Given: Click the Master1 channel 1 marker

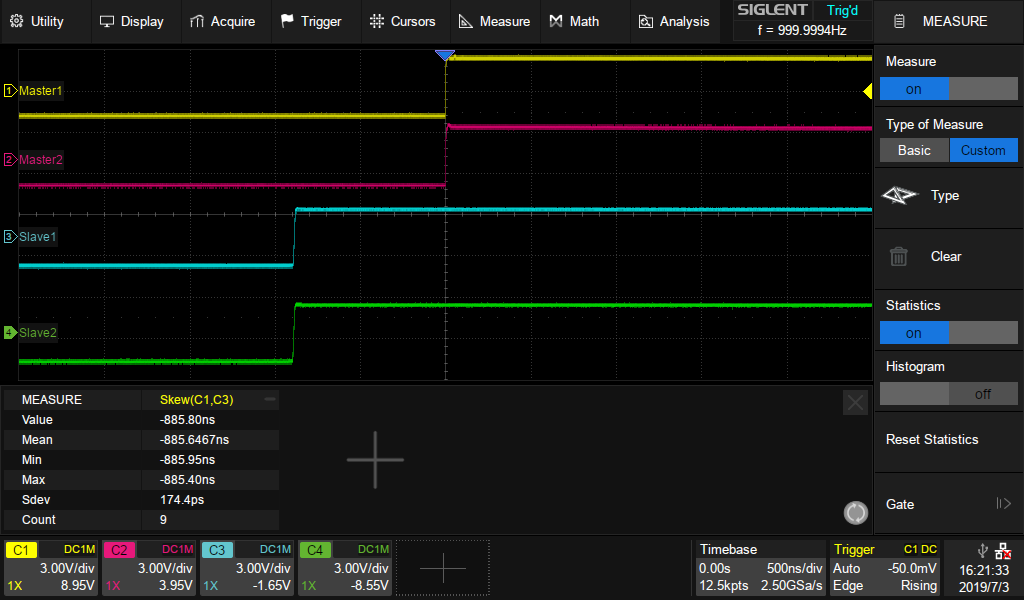Looking at the screenshot, I should click(x=11, y=91).
